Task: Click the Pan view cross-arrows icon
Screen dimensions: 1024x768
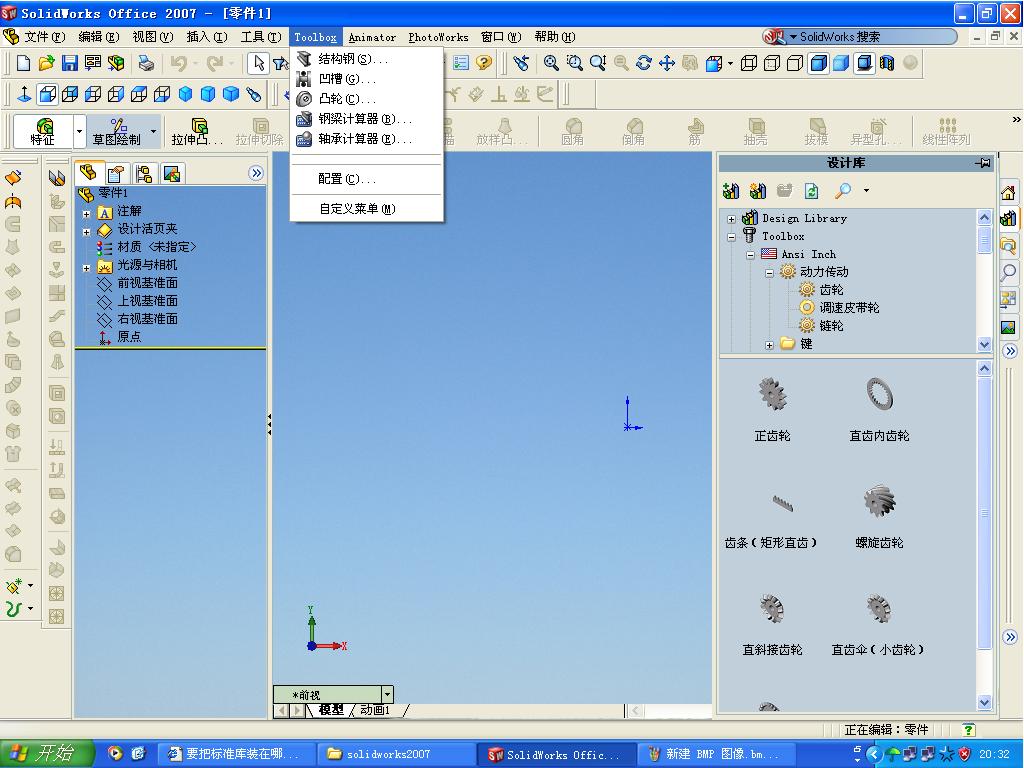Action: click(667, 63)
